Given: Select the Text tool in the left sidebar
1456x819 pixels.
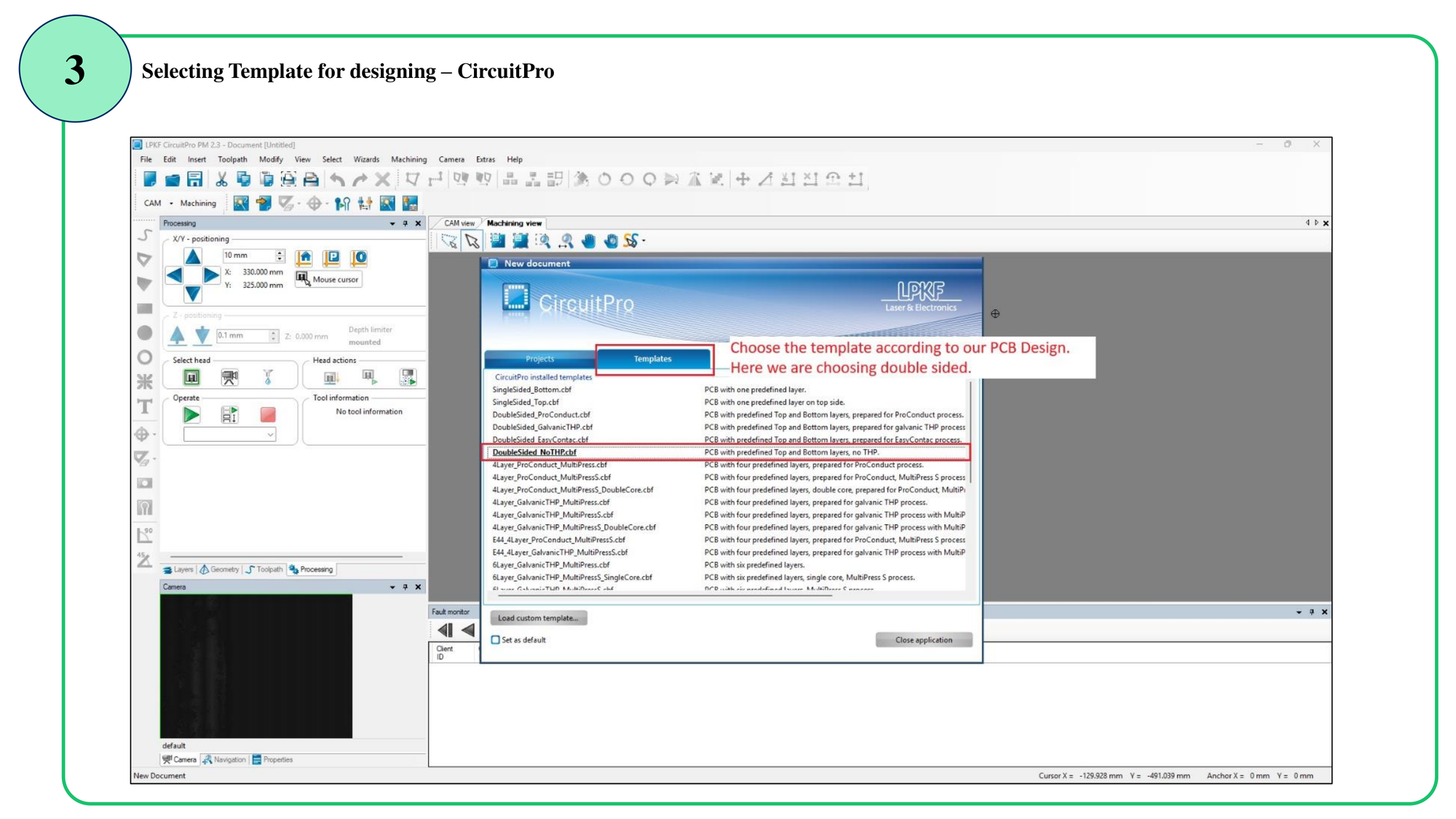Looking at the screenshot, I should [145, 406].
